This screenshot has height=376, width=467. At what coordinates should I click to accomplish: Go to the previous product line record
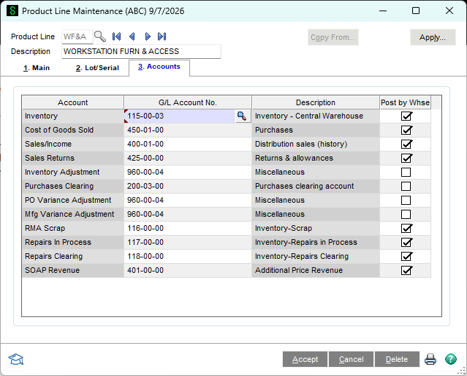(132, 36)
